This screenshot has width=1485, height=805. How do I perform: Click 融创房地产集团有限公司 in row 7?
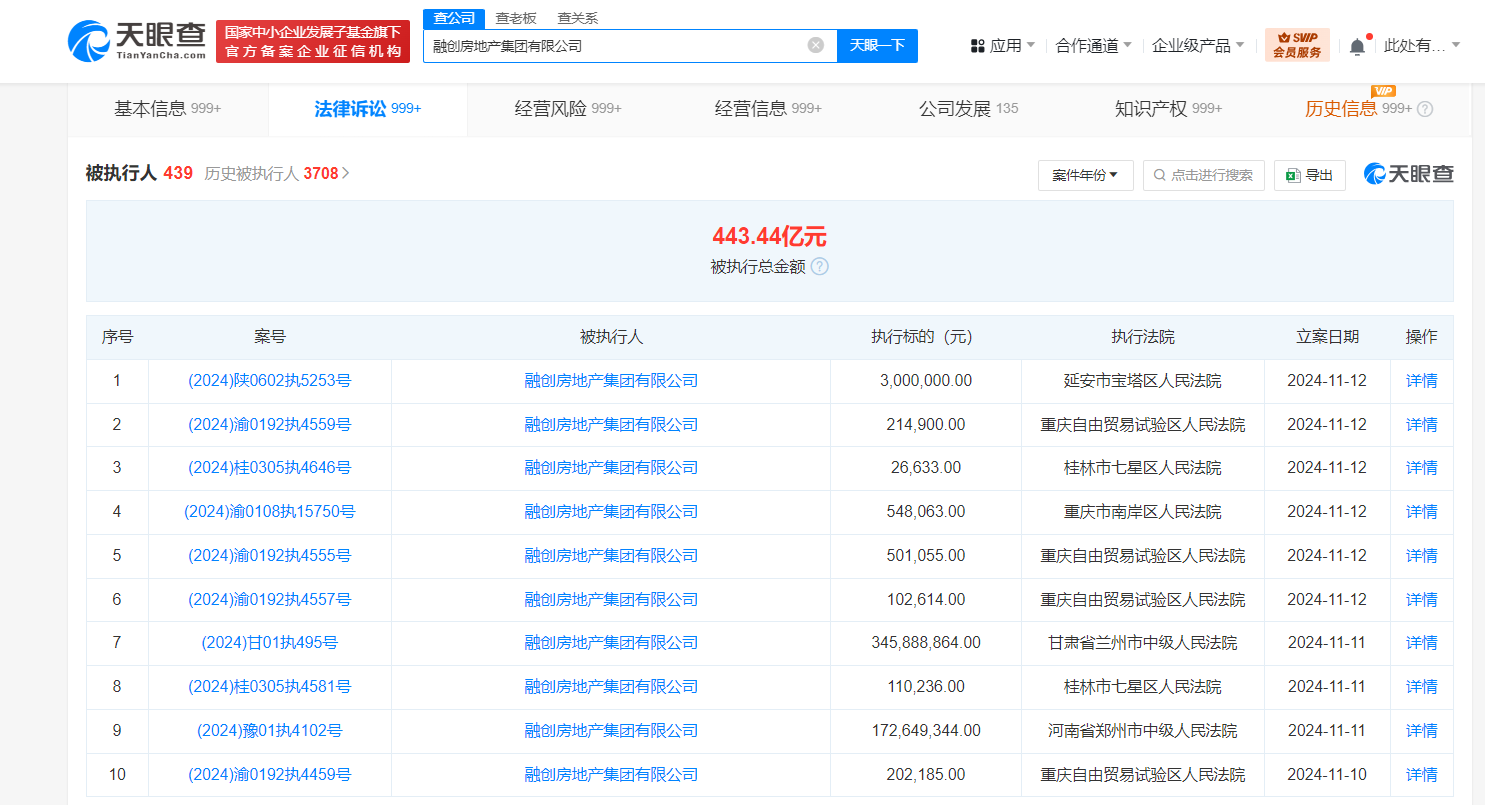[611, 643]
